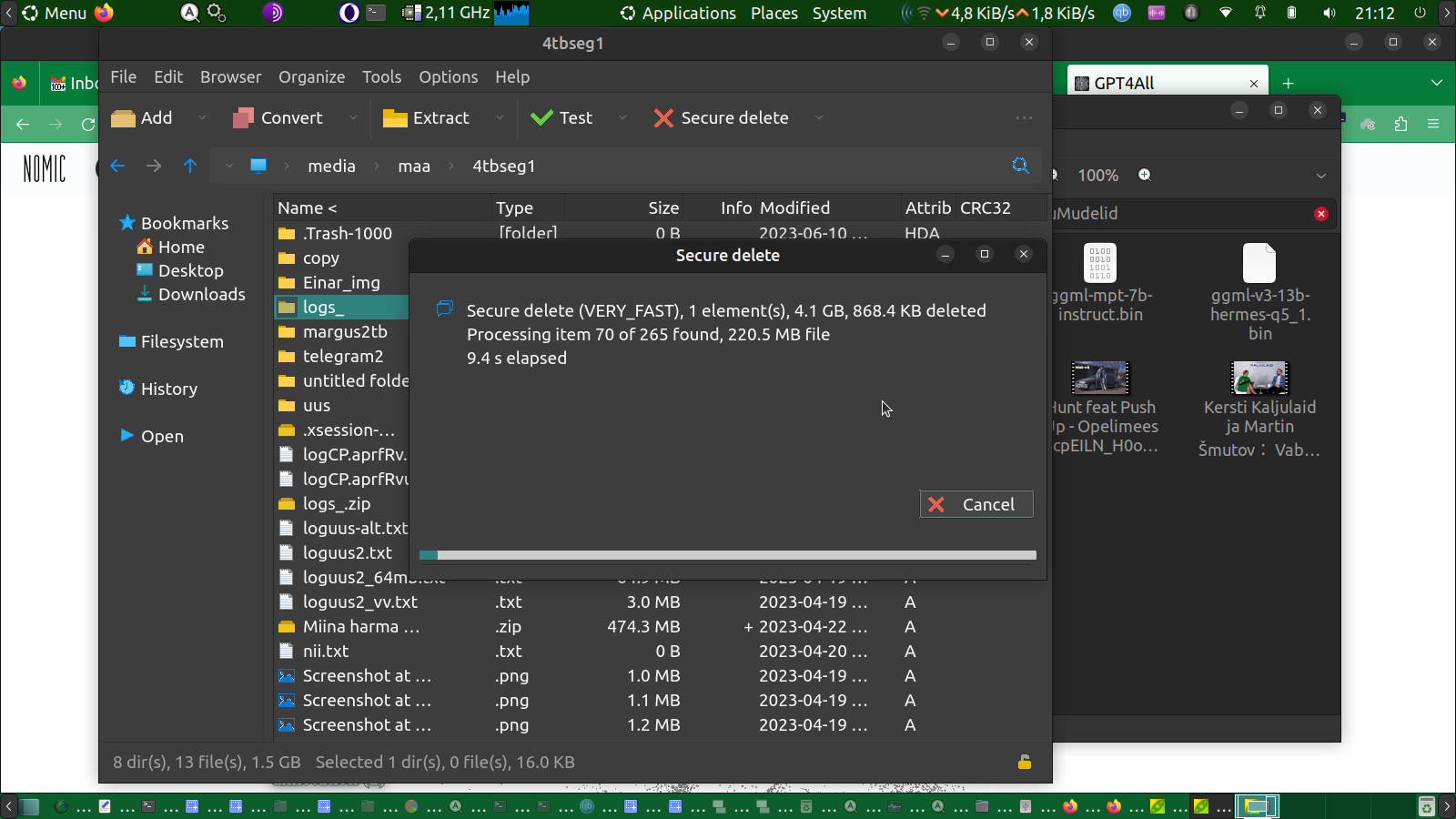
Task: Open the Tools menu
Action: pyautogui.click(x=381, y=77)
